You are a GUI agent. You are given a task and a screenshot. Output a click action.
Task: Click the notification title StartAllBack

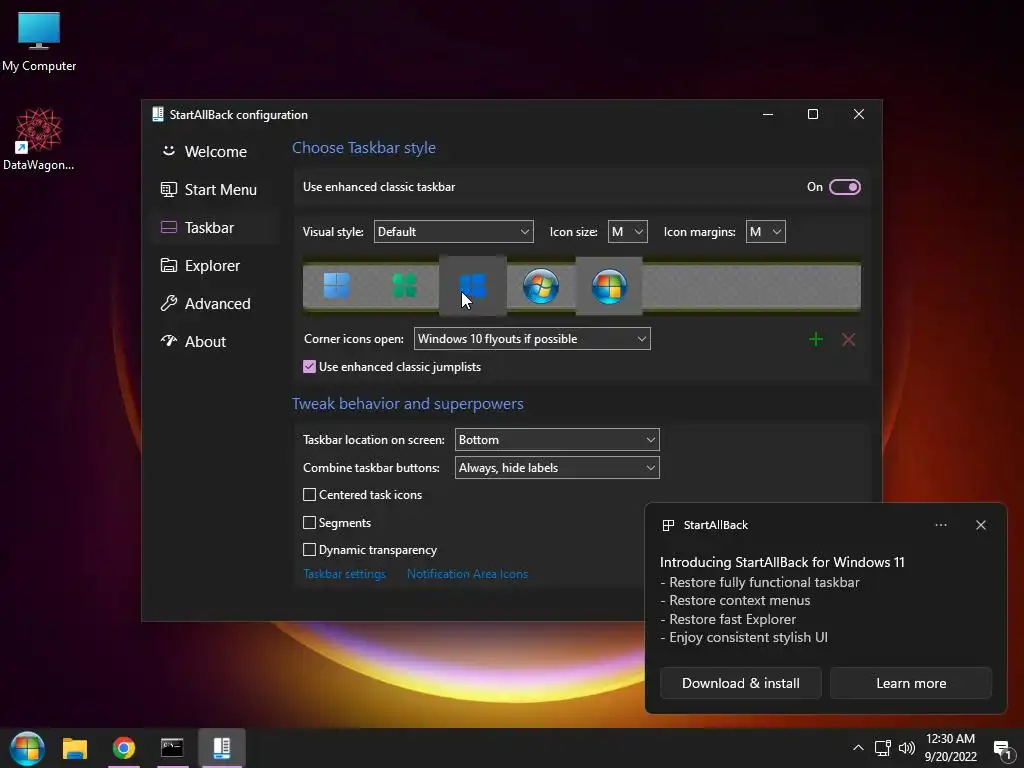click(716, 525)
